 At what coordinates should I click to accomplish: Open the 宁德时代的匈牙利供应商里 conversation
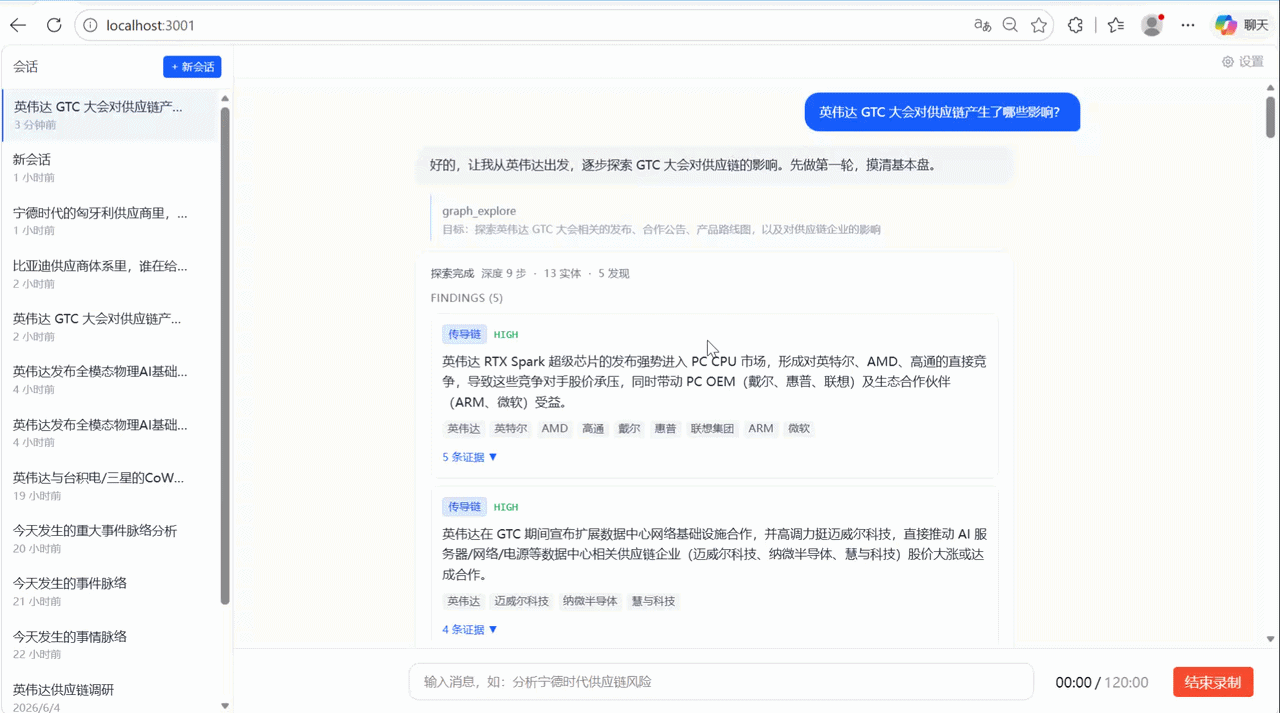[109, 221]
